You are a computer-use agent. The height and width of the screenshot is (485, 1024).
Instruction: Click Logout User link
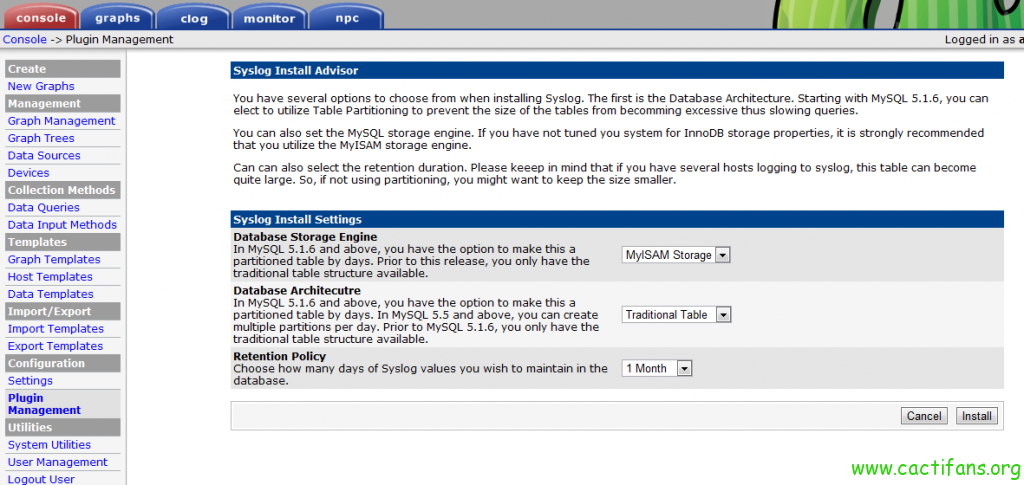pyautogui.click(x=41, y=479)
